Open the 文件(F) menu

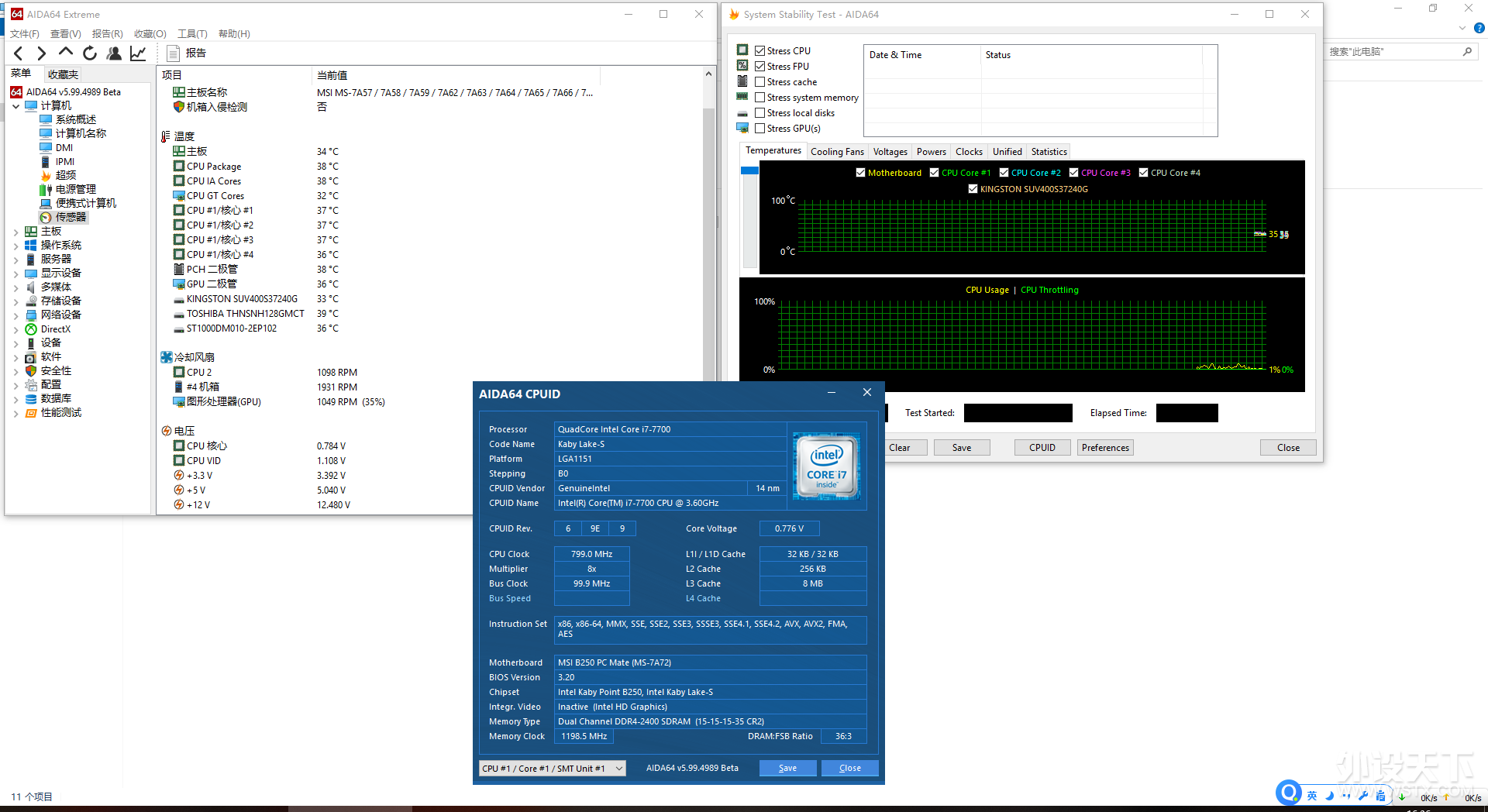click(x=24, y=34)
